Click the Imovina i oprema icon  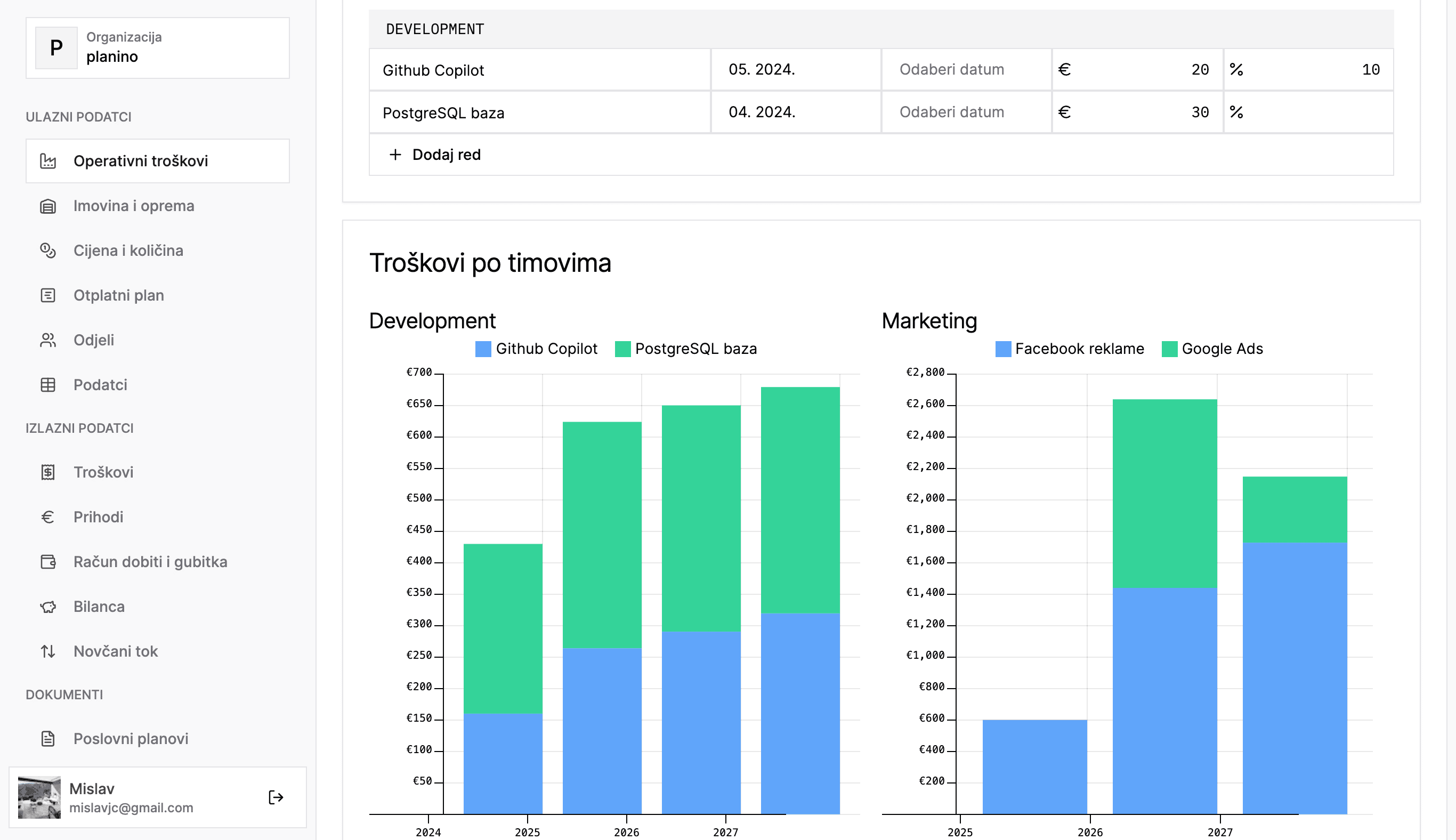click(48, 206)
